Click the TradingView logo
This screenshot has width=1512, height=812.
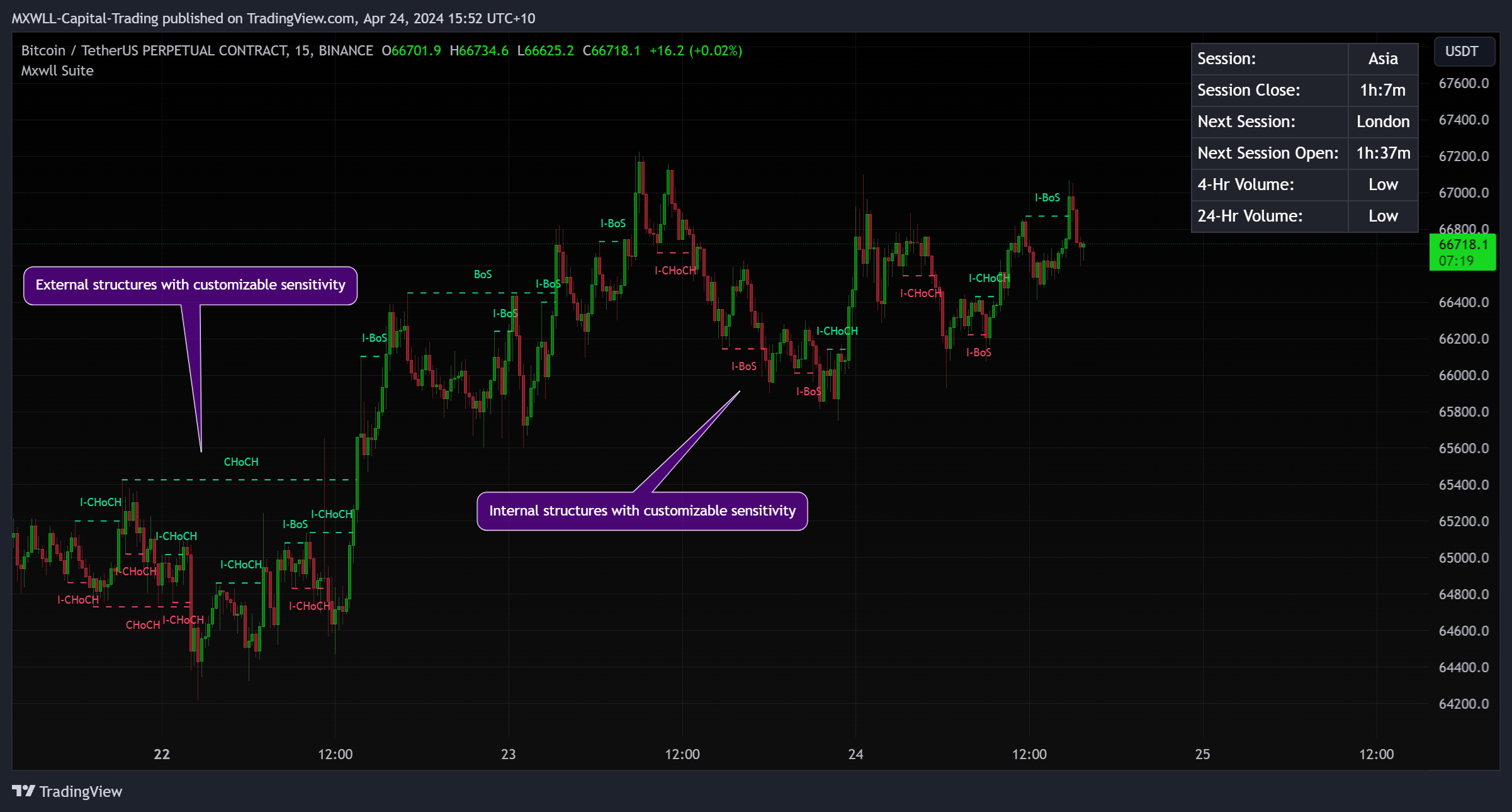pos(67,791)
